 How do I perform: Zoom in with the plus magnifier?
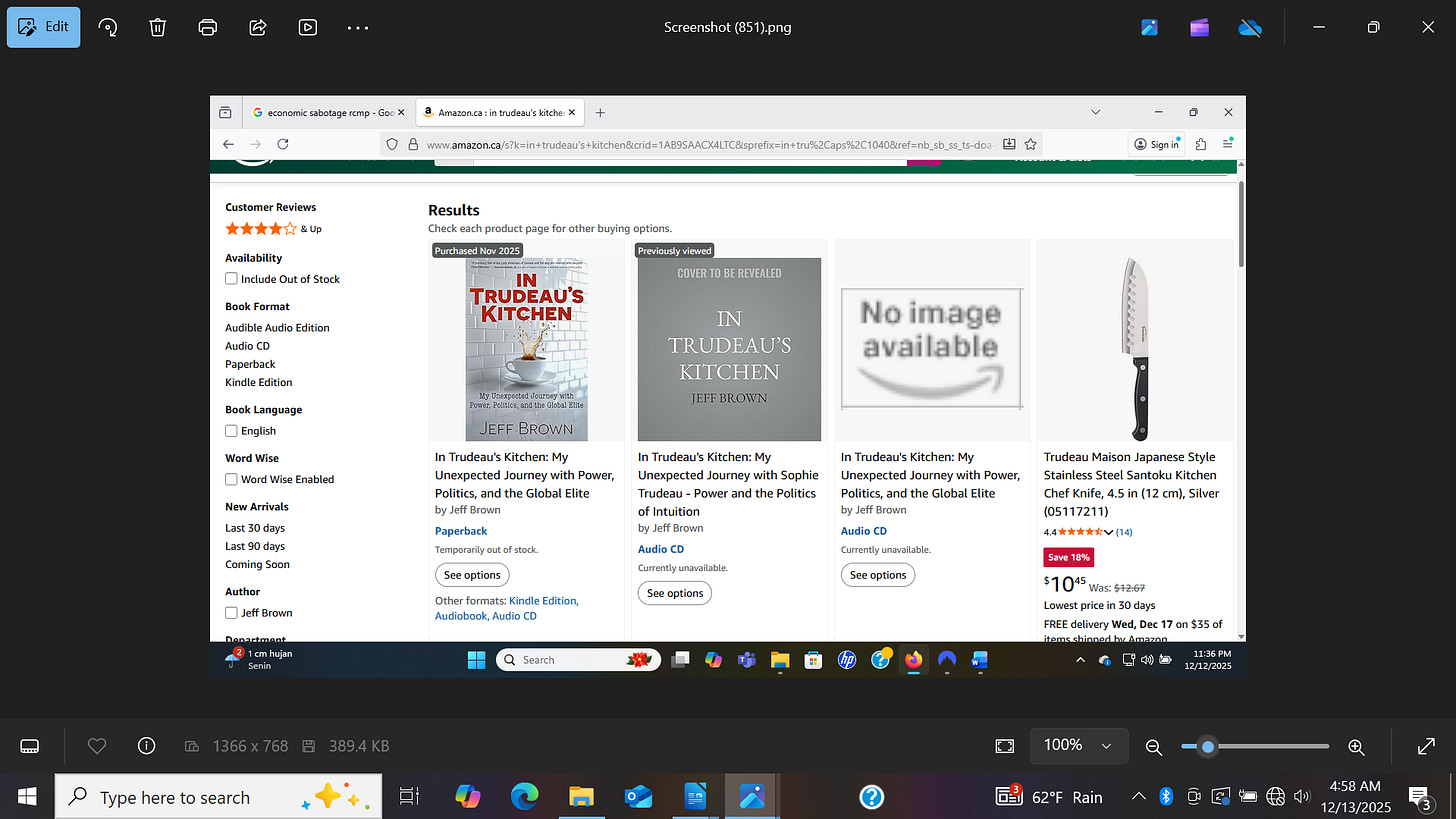(x=1357, y=746)
